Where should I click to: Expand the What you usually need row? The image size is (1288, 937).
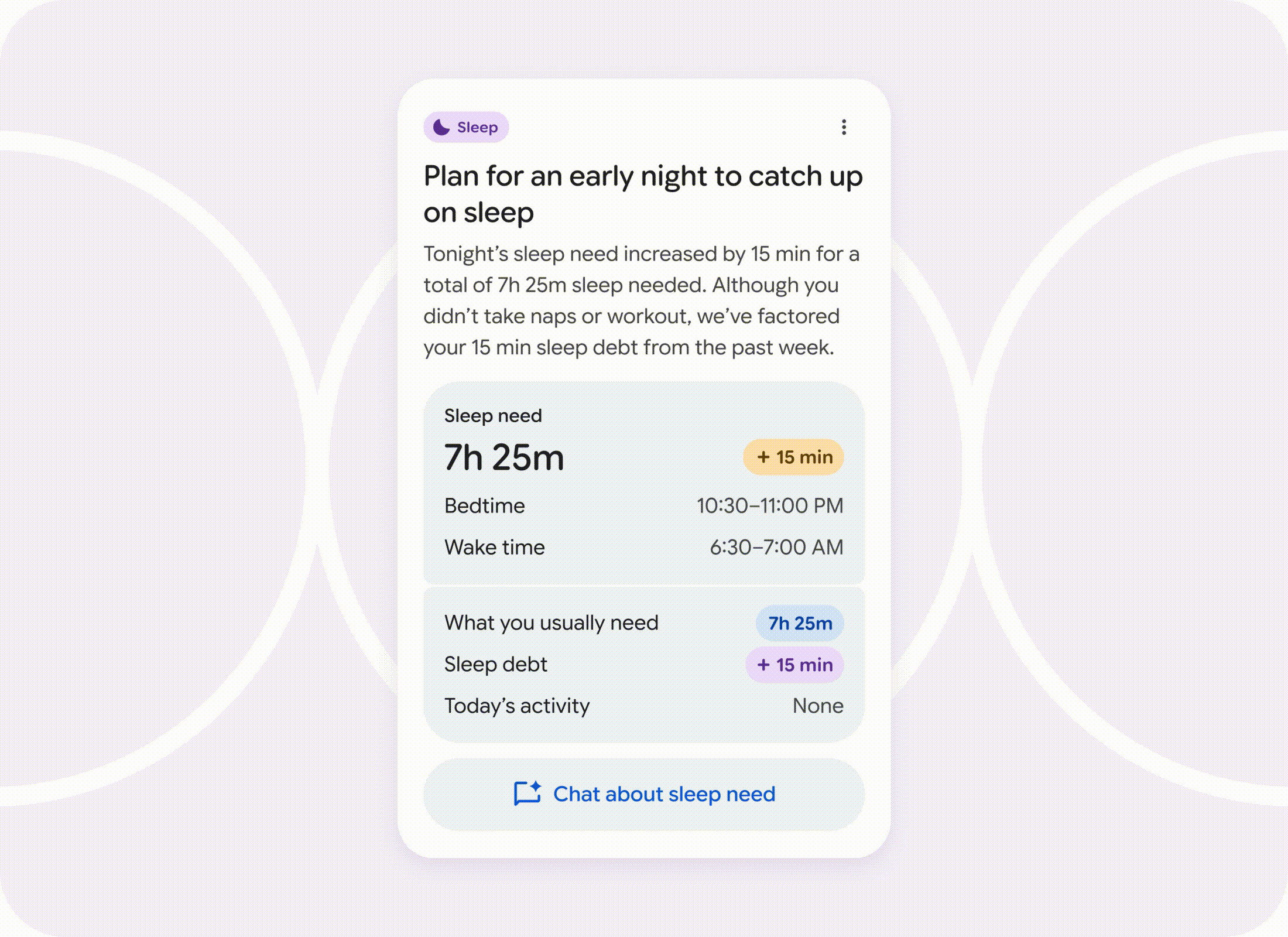point(644,622)
